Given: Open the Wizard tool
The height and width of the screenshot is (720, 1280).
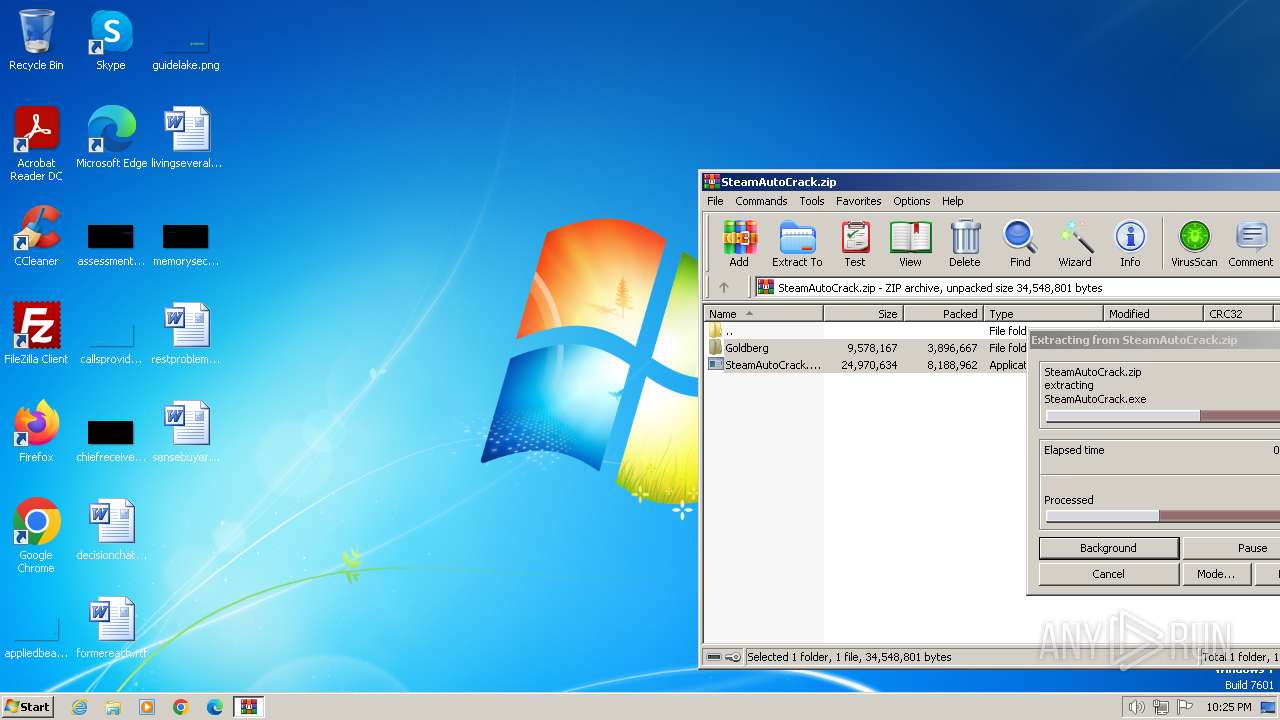Looking at the screenshot, I should (1075, 244).
